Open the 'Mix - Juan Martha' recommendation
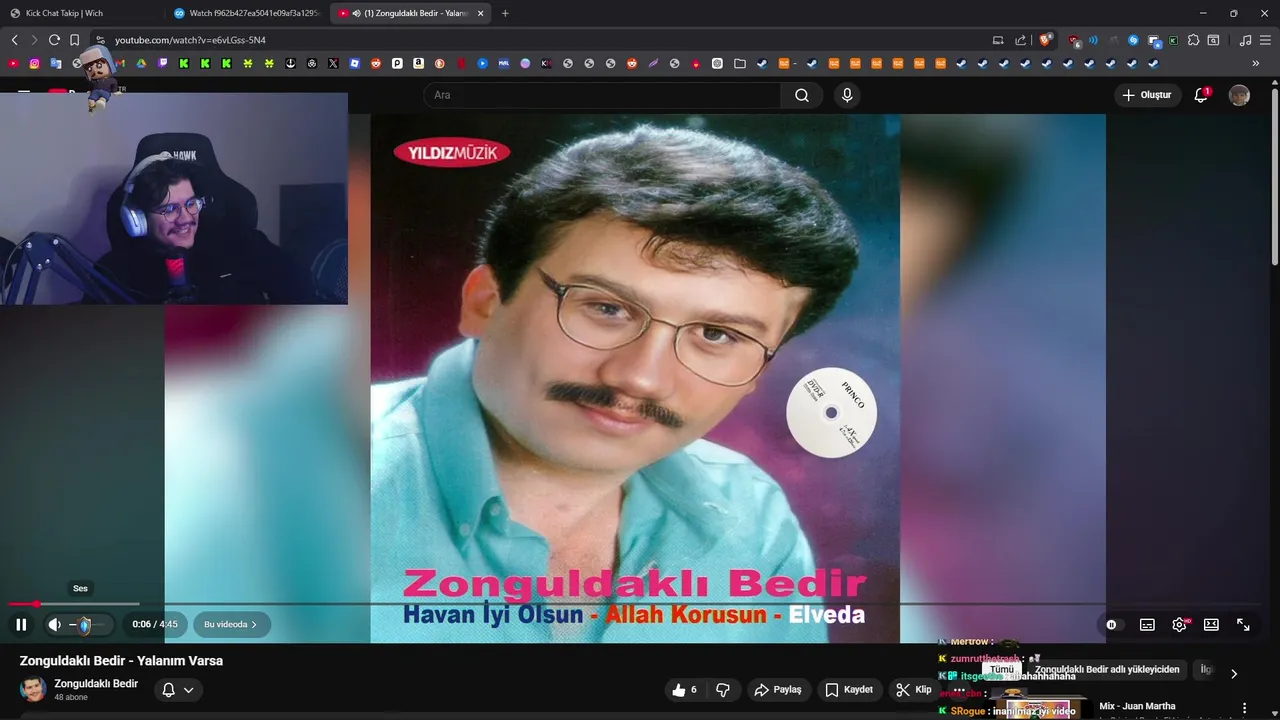 (x=1137, y=706)
